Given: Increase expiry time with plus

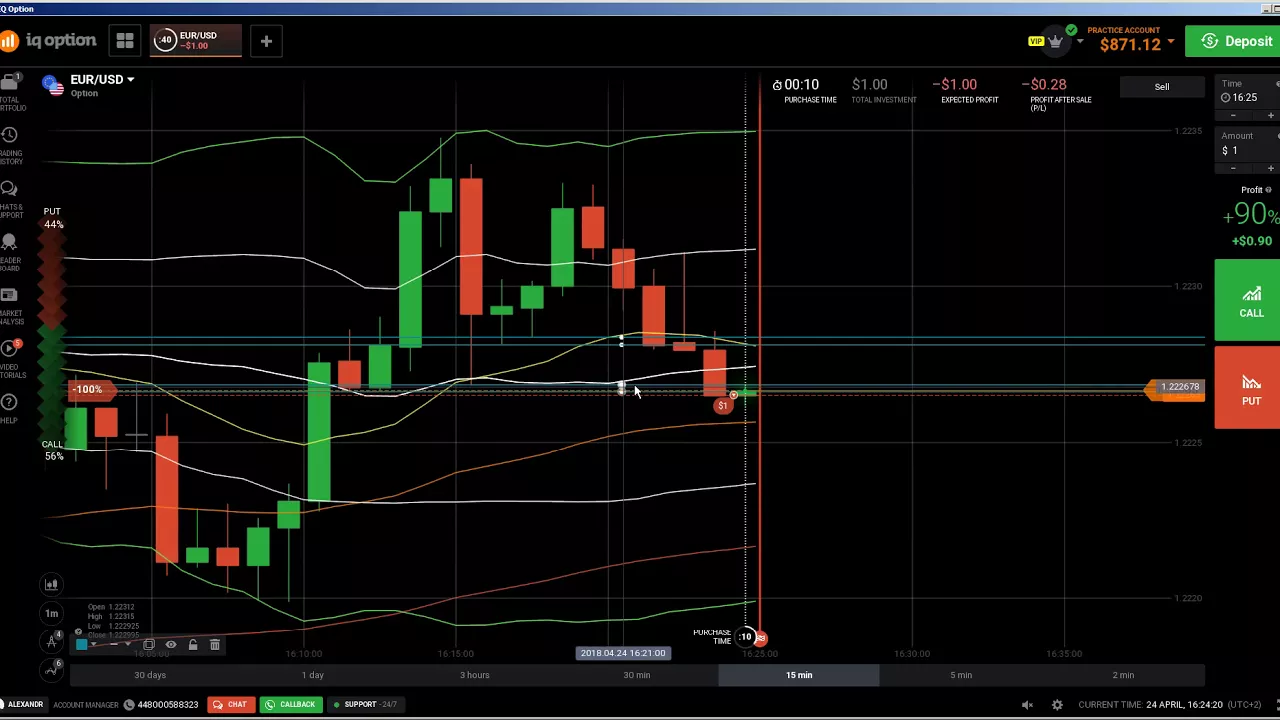Looking at the screenshot, I should pyautogui.click(x=1271, y=115).
